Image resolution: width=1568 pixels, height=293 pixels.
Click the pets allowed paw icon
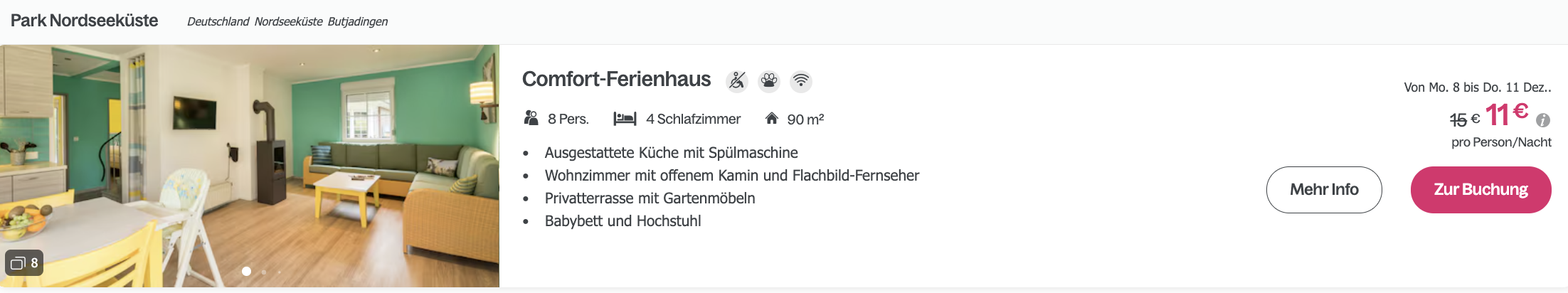(769, 81)
